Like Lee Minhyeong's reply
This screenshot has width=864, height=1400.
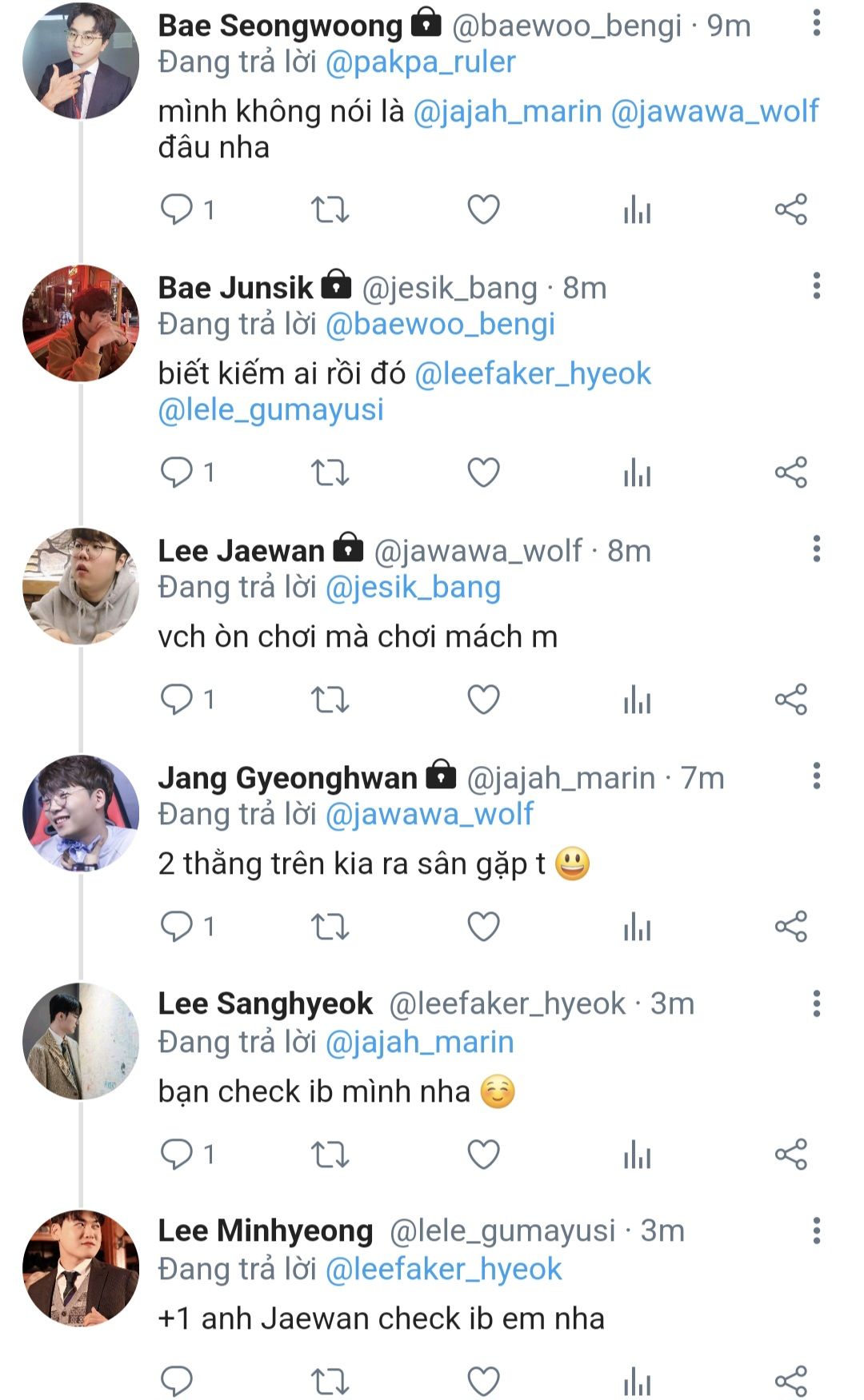(483, 1381)
